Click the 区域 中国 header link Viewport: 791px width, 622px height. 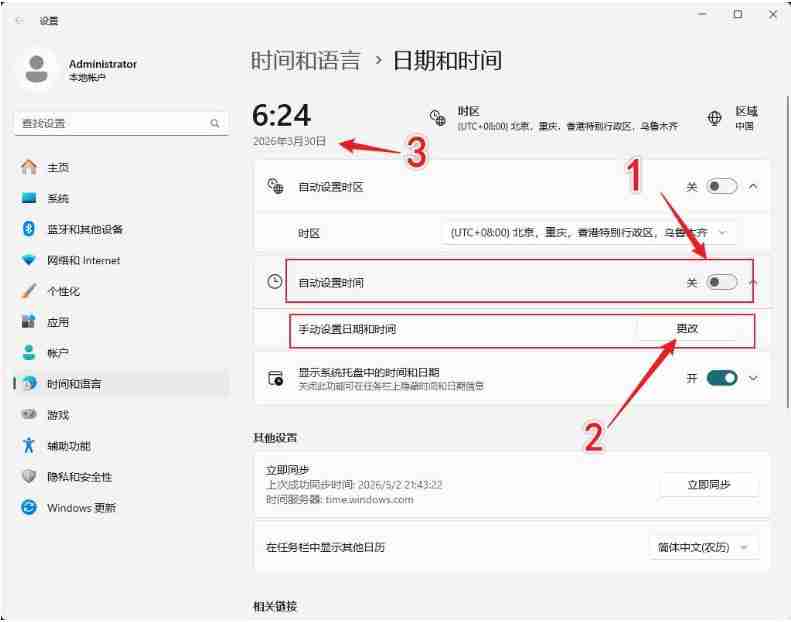coord(733,118)
